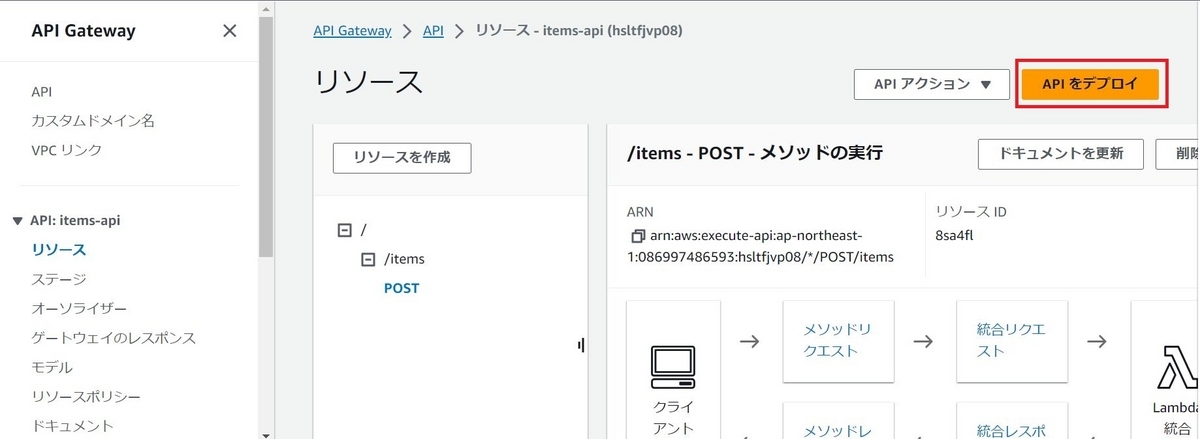This screenshot has height=439, width=1200.
Task: Click the リソースを作成 button
Action: [x=402, y=157]
